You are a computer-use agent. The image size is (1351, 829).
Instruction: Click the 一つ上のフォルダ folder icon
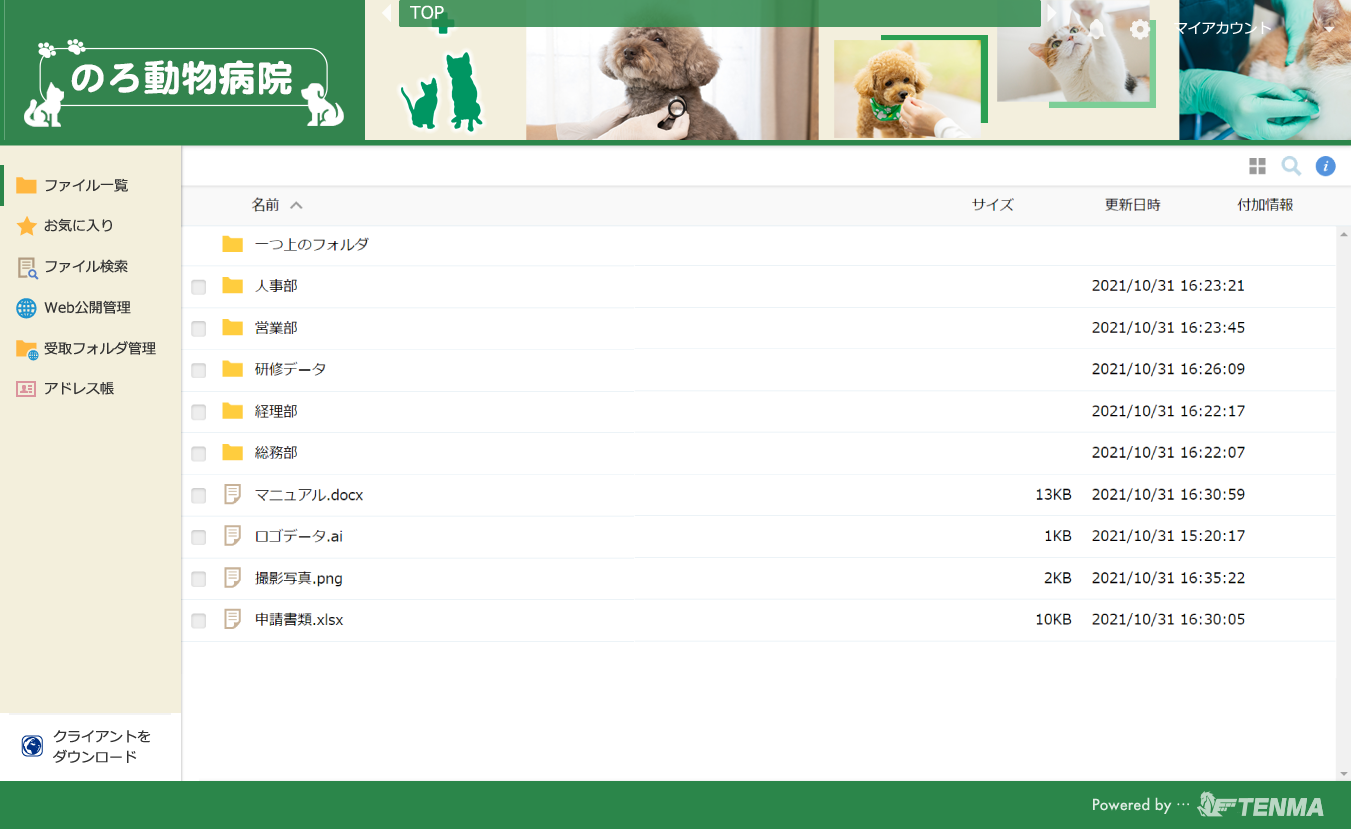pos(233,244)
